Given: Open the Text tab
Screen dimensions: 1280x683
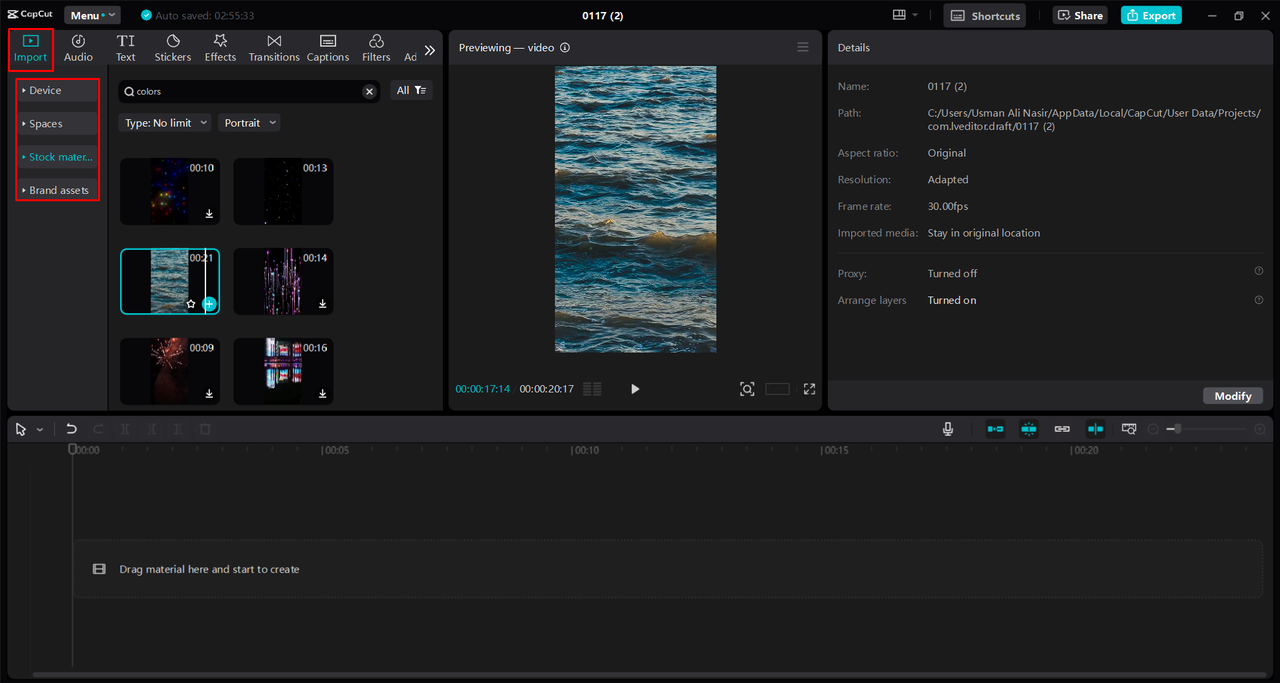Looking at the screenshot, I should click(x=125, y=48).
